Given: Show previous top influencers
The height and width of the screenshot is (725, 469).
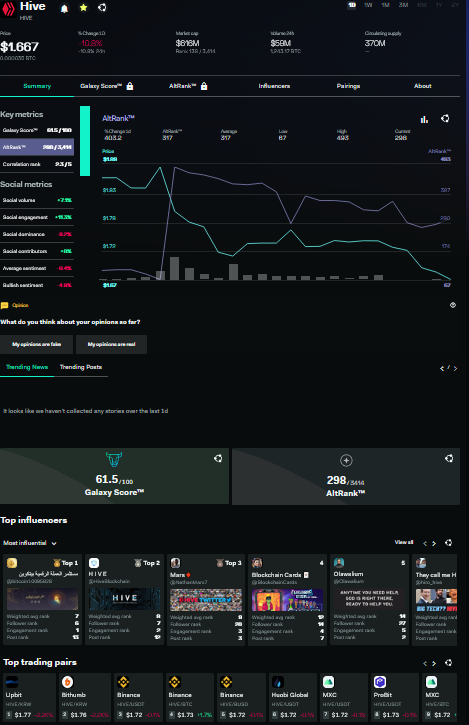Looking at the screenshot, I should [x=425, y=543].
